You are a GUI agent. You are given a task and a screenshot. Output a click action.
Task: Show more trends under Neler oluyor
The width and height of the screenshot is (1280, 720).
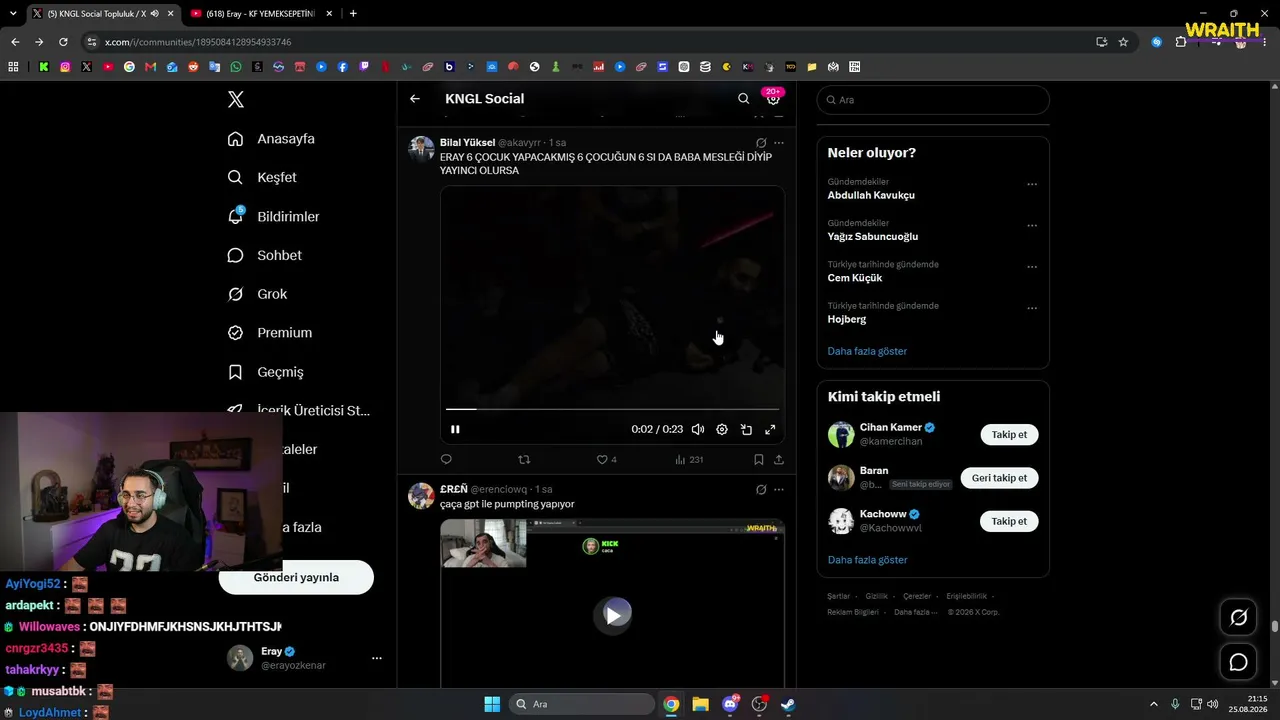(867, 351)
